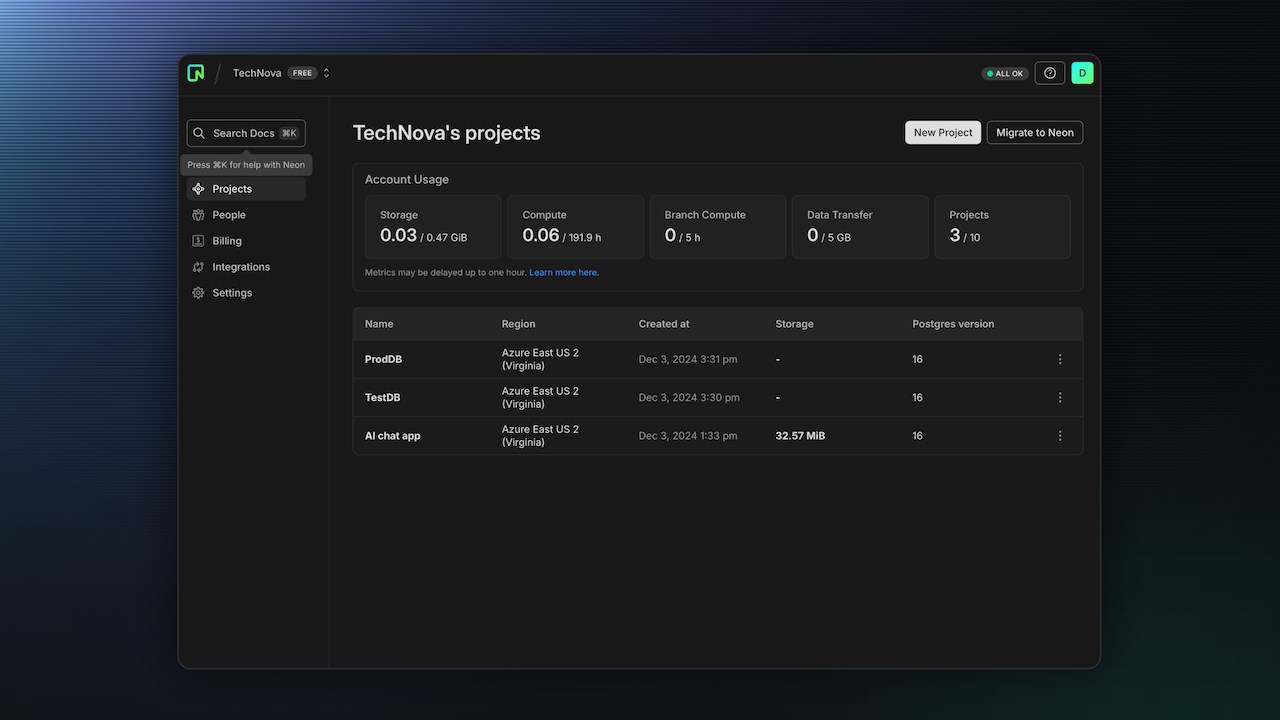Image resolution: width=1280 pixels, height=720 pixels.
Task: Click Postgres version 16 for ProdDB
Action: (x=918, y=359)
